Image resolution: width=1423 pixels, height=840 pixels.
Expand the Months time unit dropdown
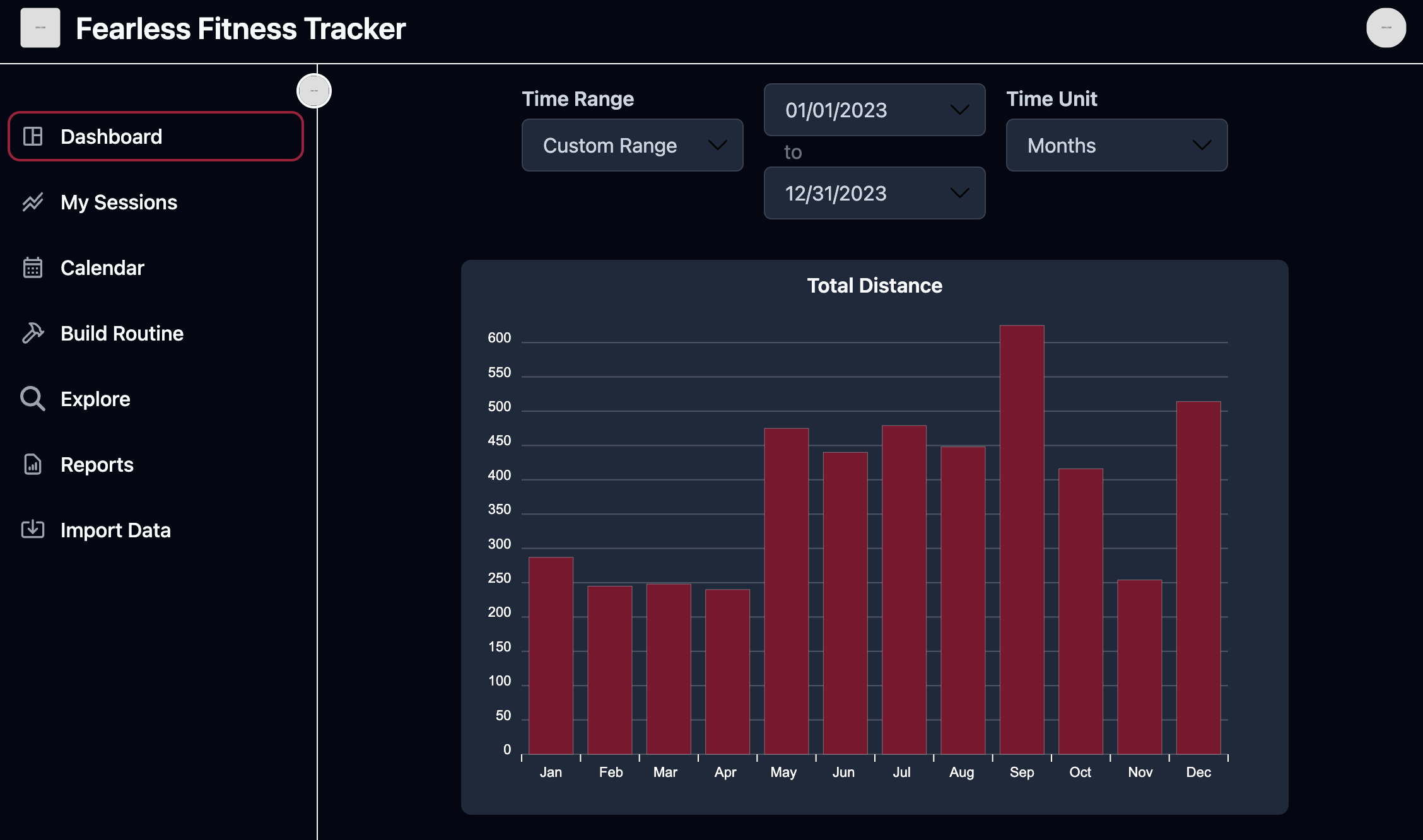pos(1116,145)
